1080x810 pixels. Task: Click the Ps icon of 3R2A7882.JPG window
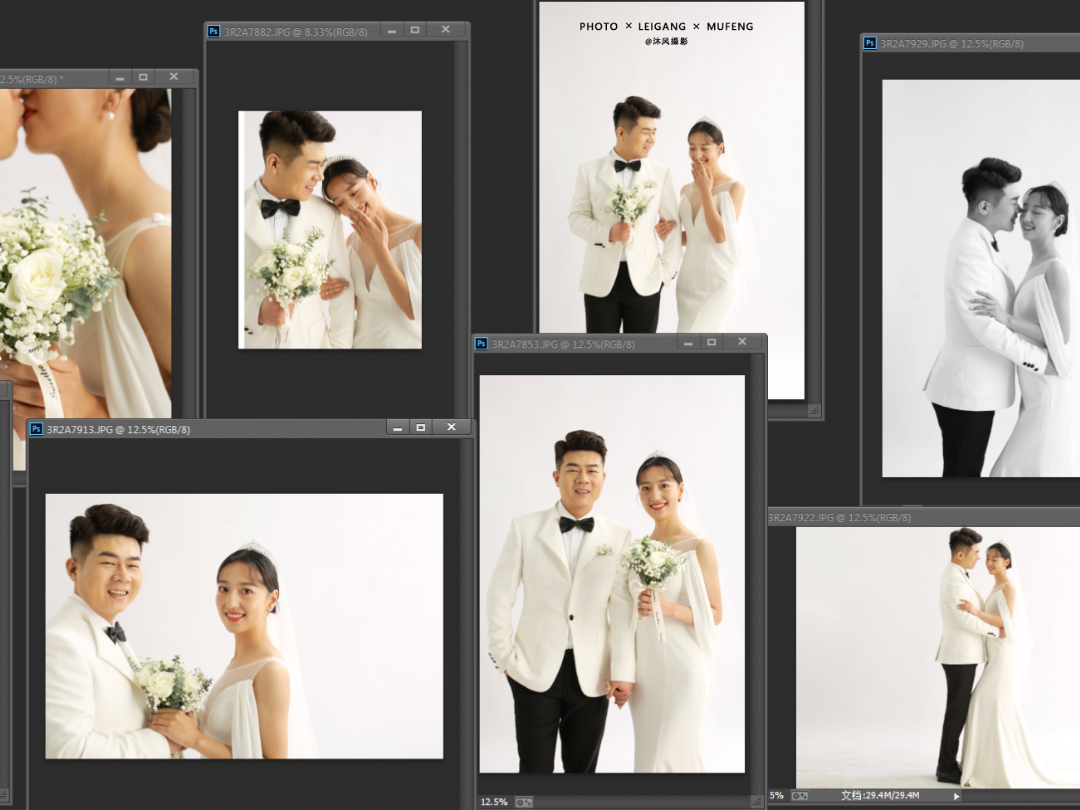click(214, 31)
